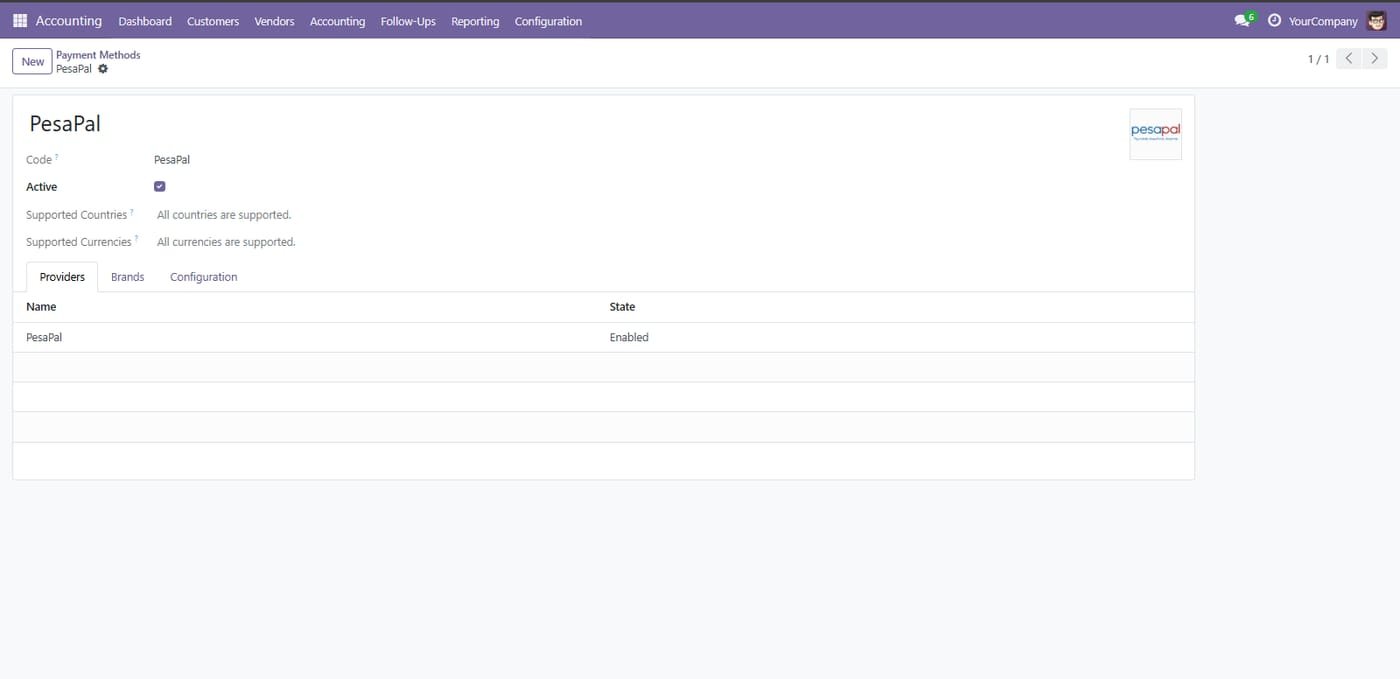Open the Accounting menu item
1400x679 pixels.
pos(337,21)
